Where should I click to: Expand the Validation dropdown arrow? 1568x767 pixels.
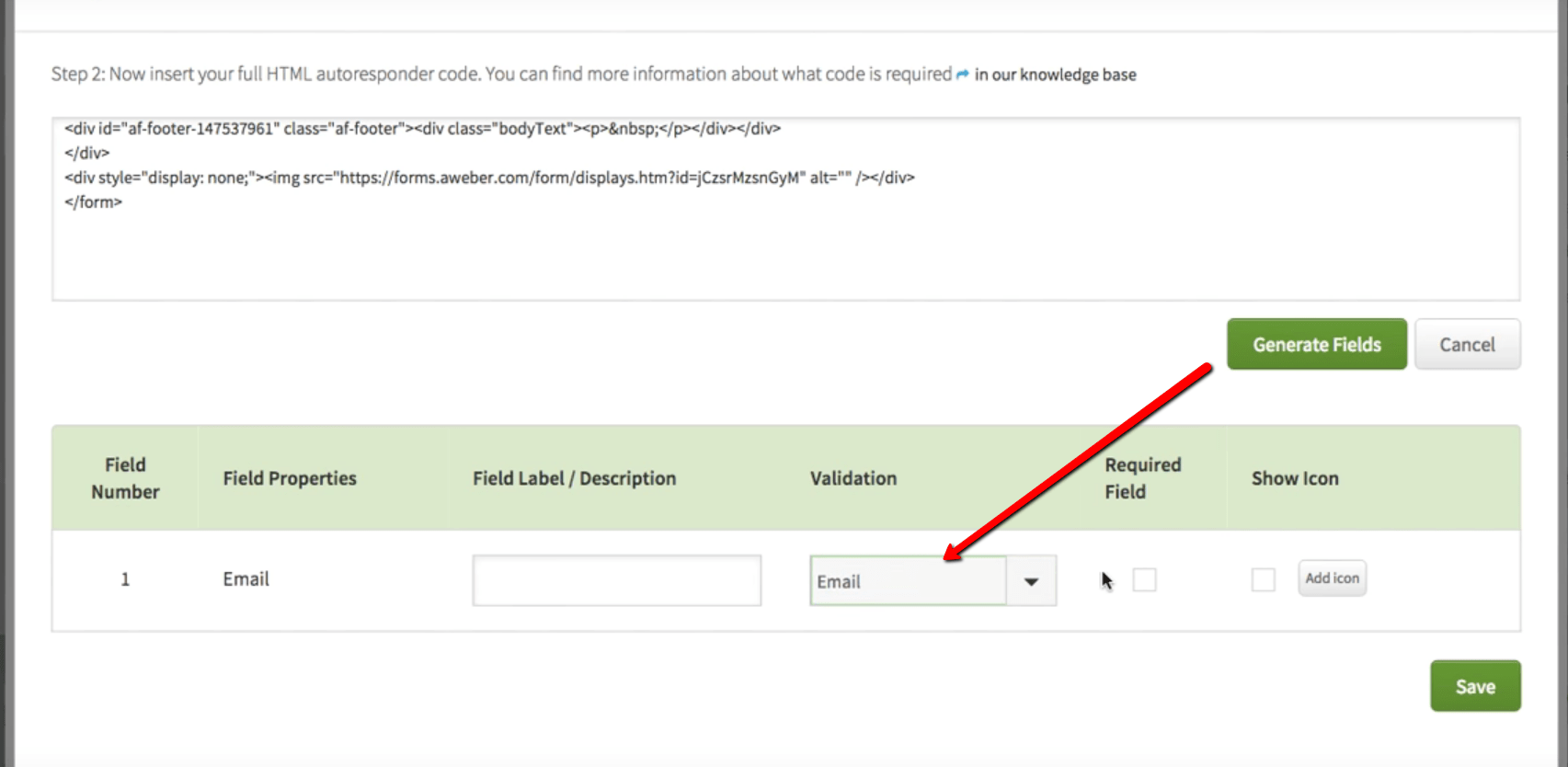(1031, 581)
